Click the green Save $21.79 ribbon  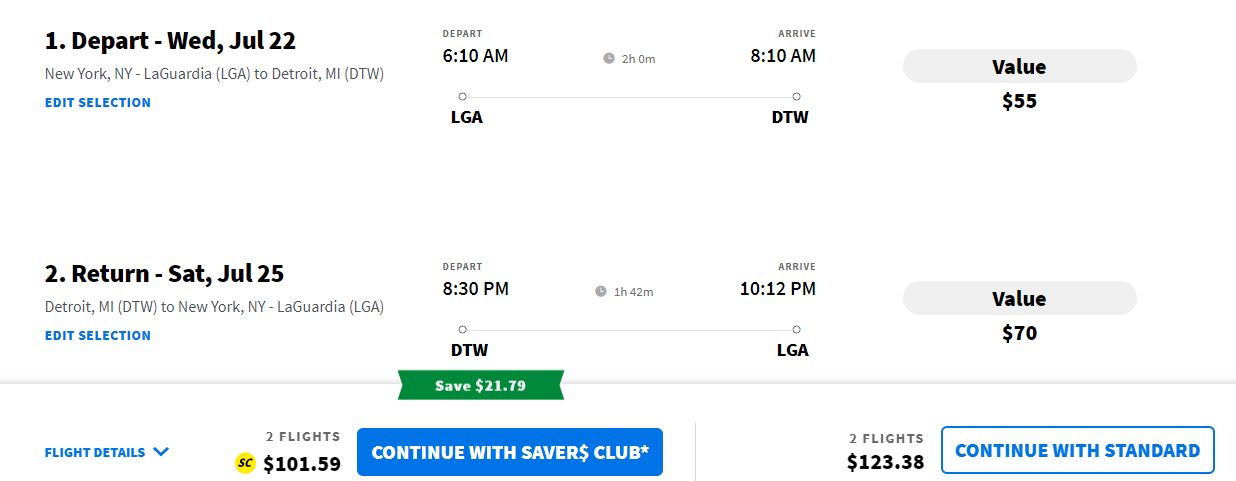481,385
